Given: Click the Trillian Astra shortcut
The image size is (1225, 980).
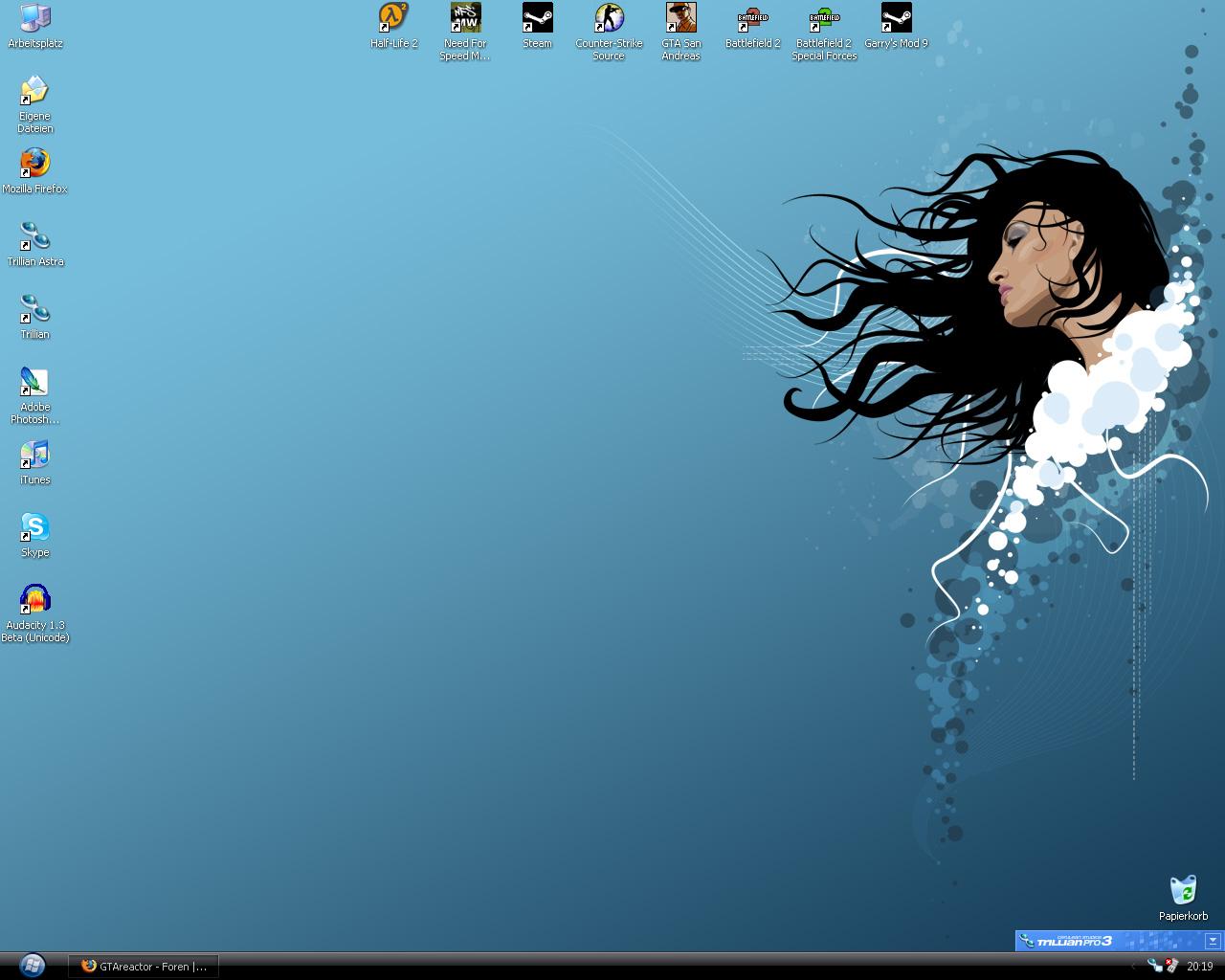Looking at the screenshot, I should [x=34, y=236].
